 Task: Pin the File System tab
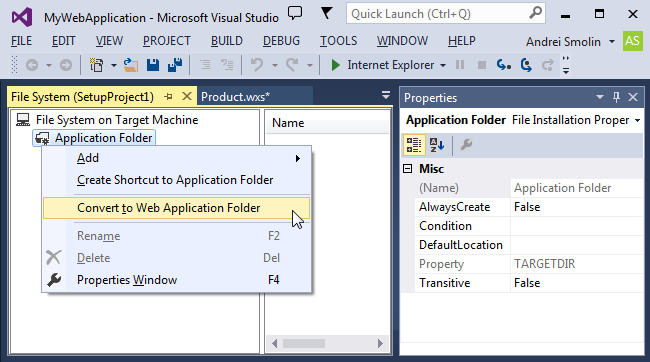(x=168, y=97)
